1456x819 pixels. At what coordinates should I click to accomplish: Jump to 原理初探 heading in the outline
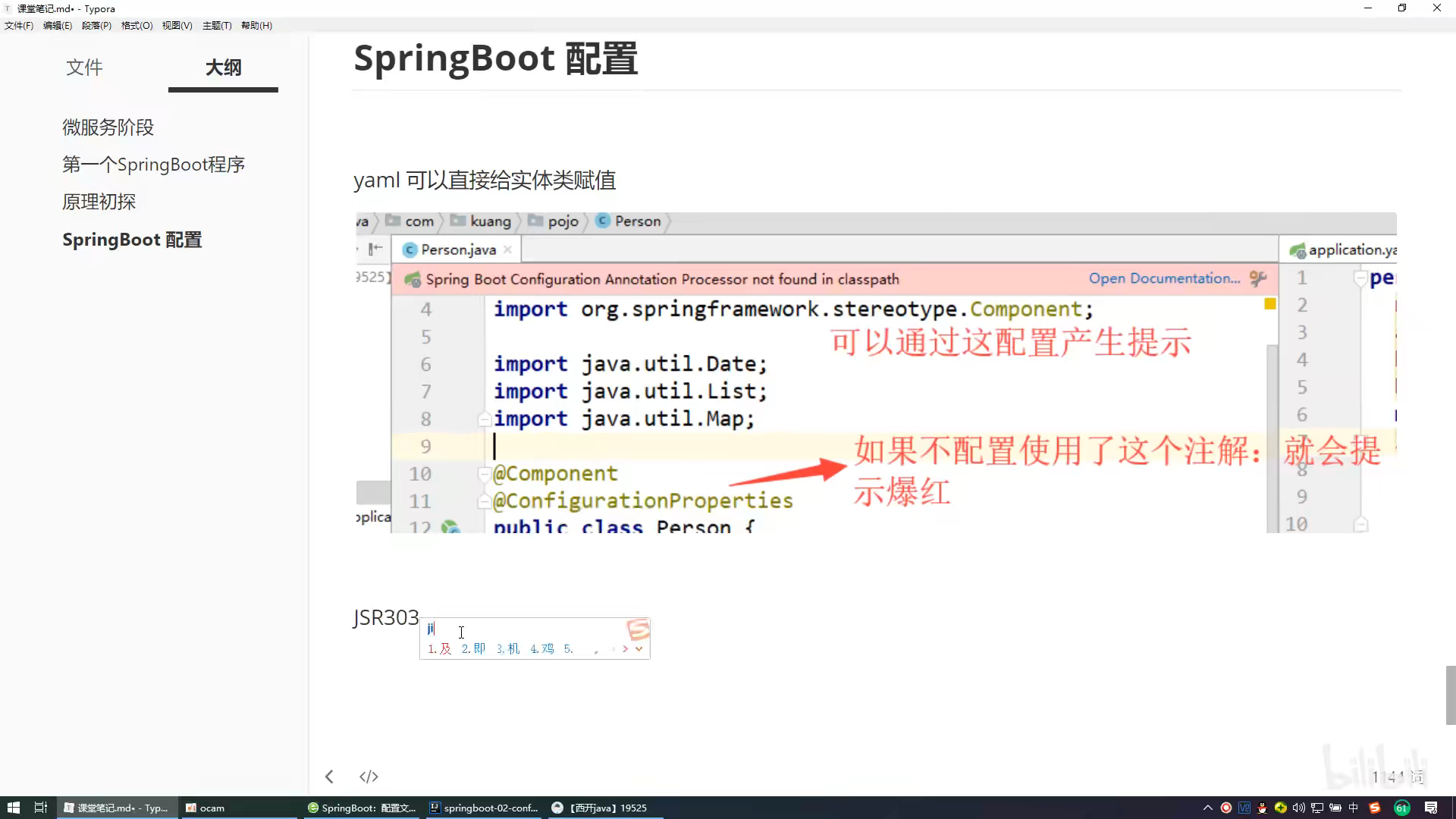tap(99, 202)
